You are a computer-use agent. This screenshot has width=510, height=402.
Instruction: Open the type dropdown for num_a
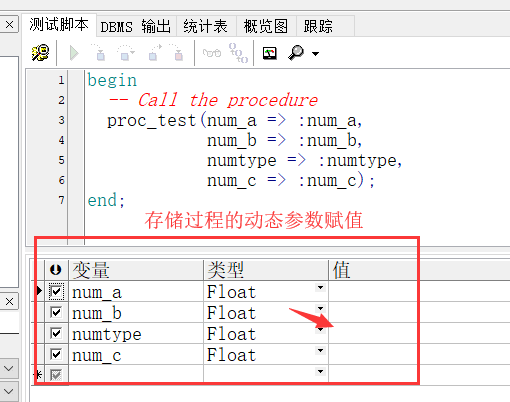(x=320, y=287)
